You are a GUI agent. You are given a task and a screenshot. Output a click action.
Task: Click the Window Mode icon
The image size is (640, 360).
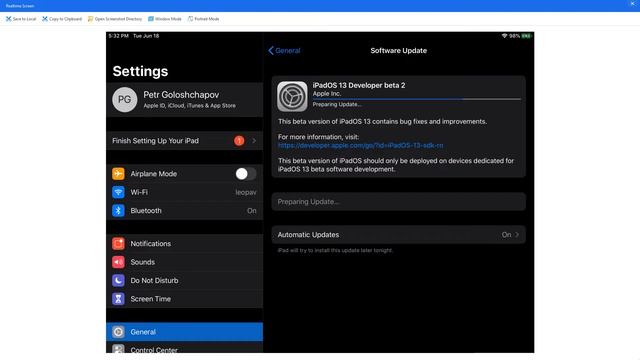(x=151, y=19)
